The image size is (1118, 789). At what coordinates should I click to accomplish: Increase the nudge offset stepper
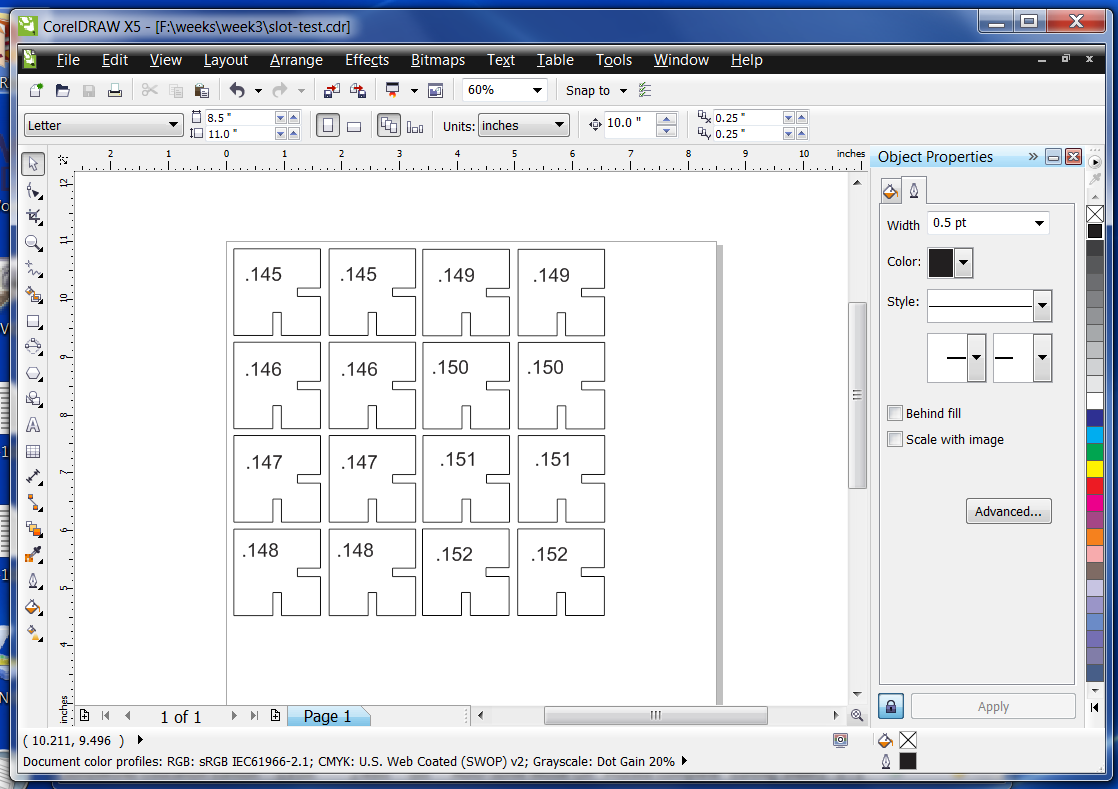[666, 119]
